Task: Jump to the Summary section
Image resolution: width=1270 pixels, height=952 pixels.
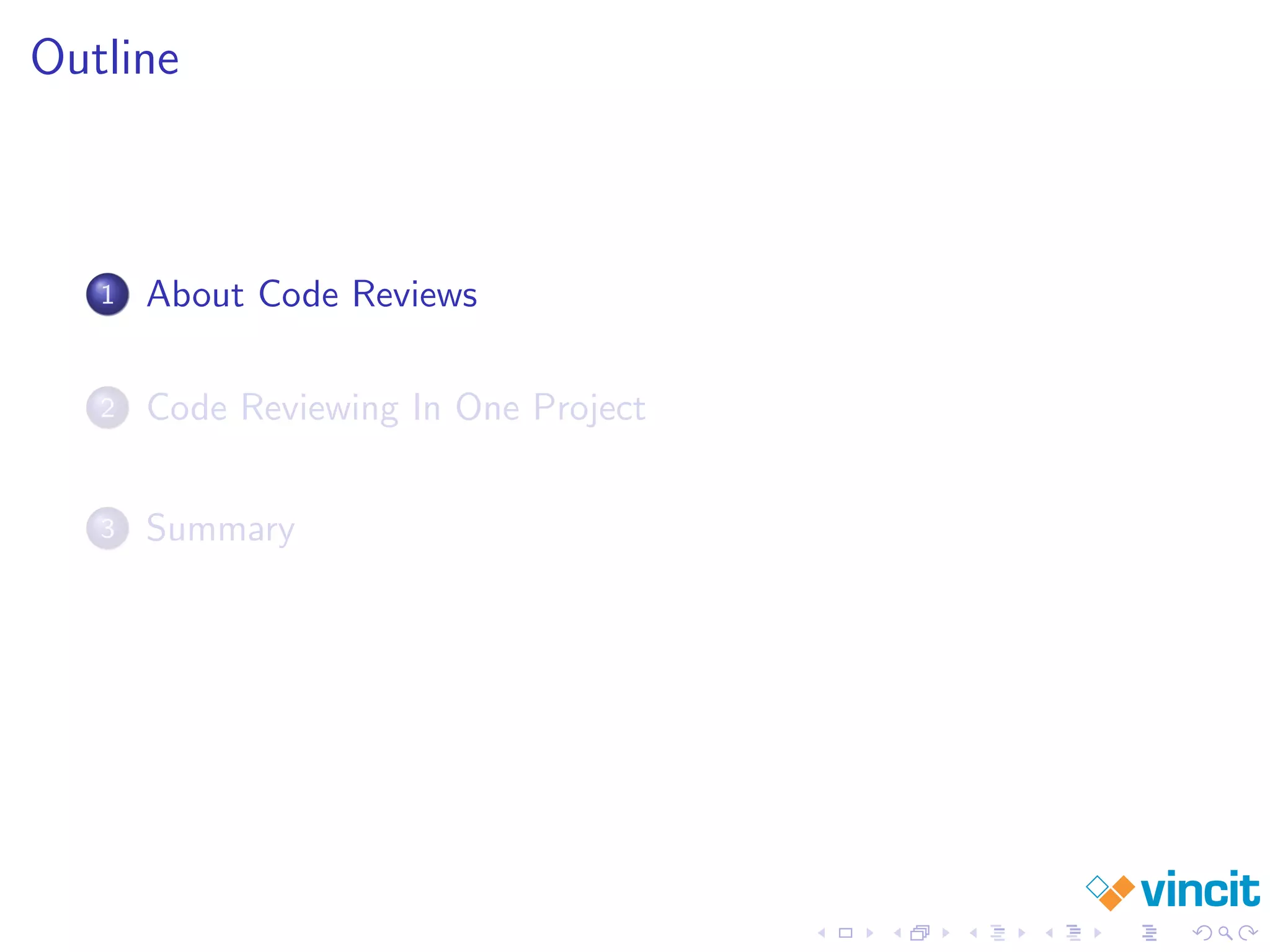Action: [x=220, y=528]
